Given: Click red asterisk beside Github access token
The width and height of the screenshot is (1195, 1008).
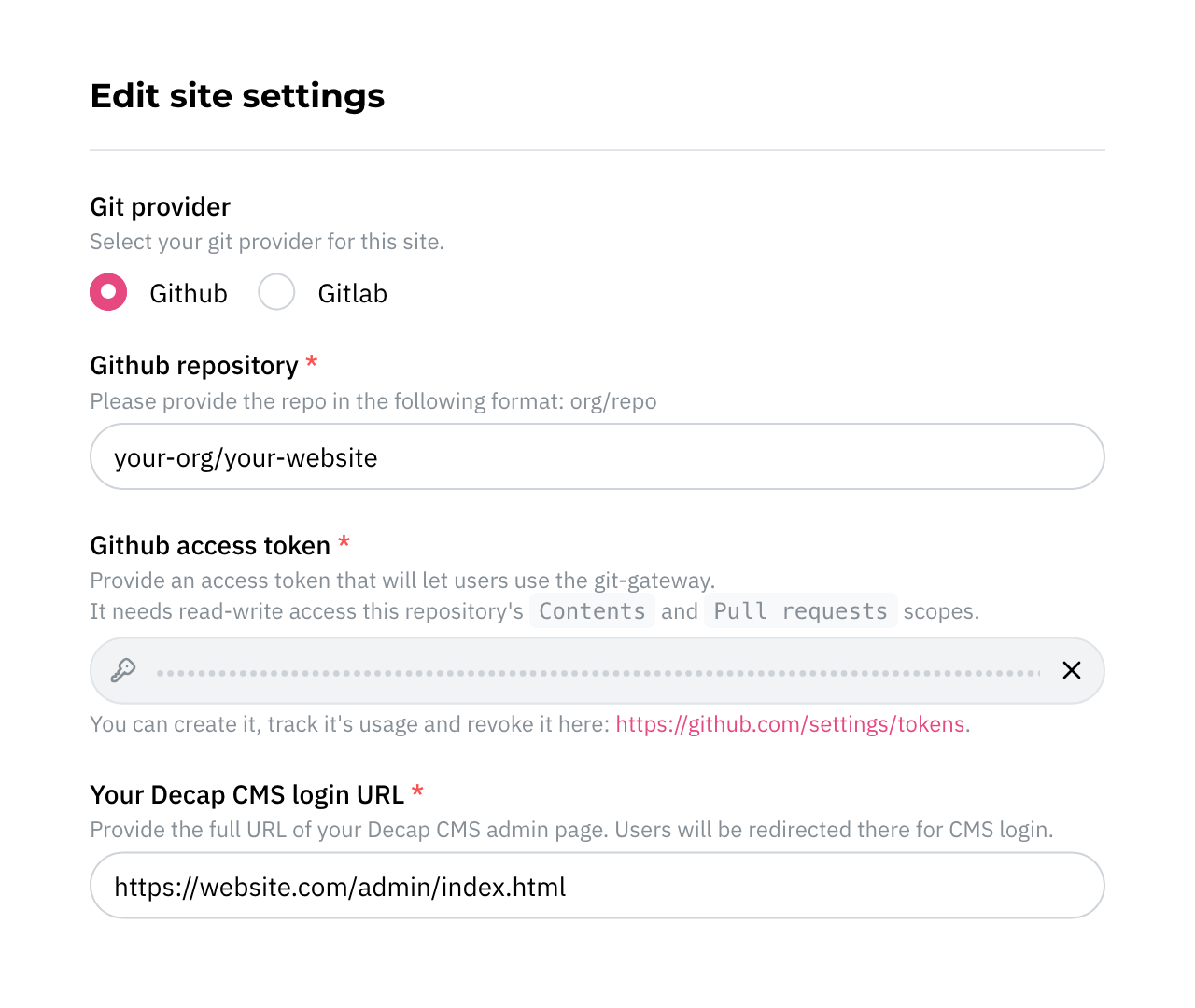Looking at the screenshot, I should [344, 542].
